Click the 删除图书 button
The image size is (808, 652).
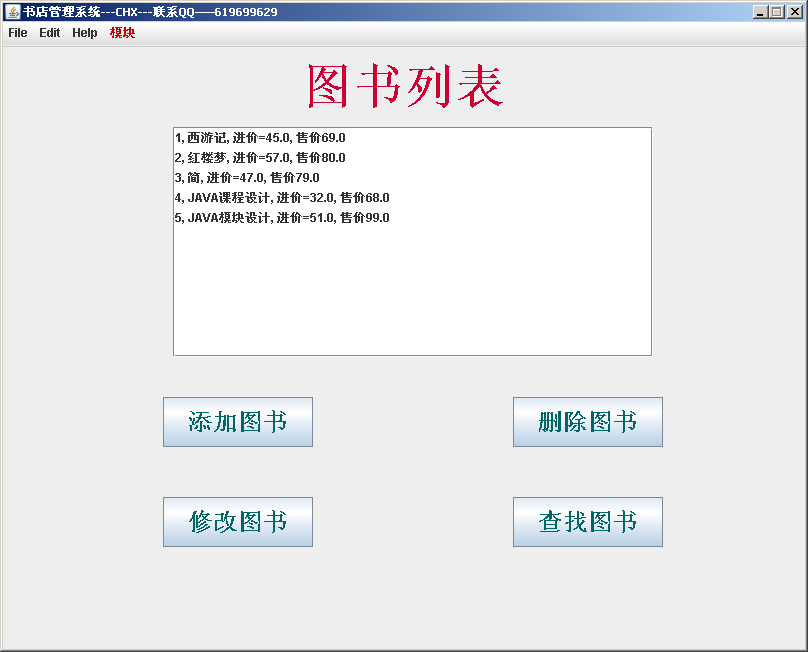pyautogui.click(x=588, y=422)
